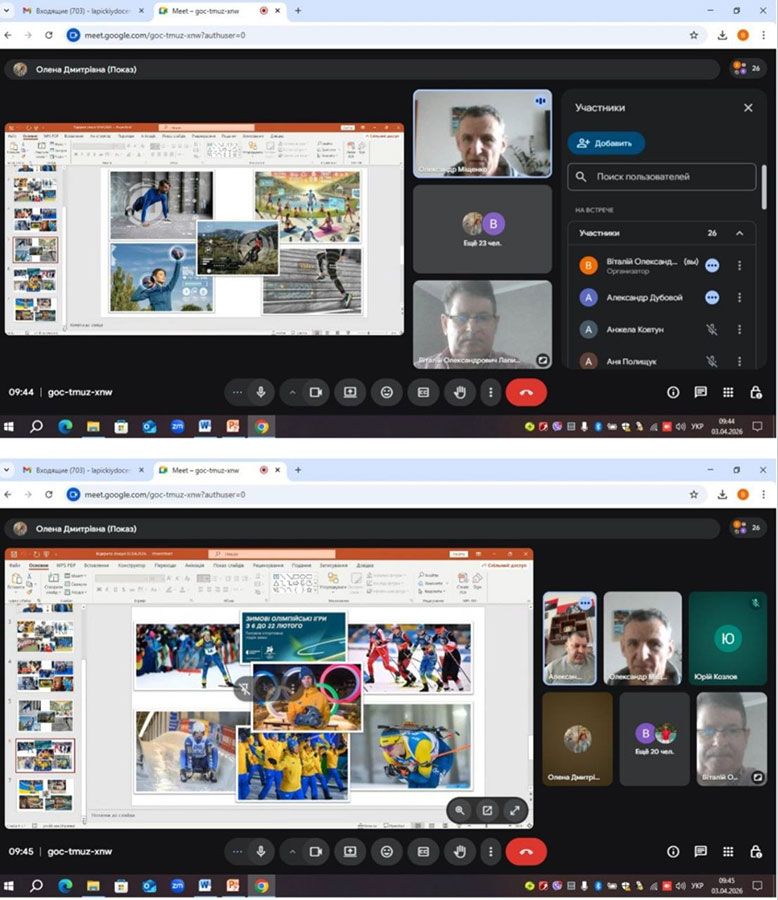The width and height of the screenshot is (778, 900).
Task: Click the Добавить people button
Action: tap(606, 143)
